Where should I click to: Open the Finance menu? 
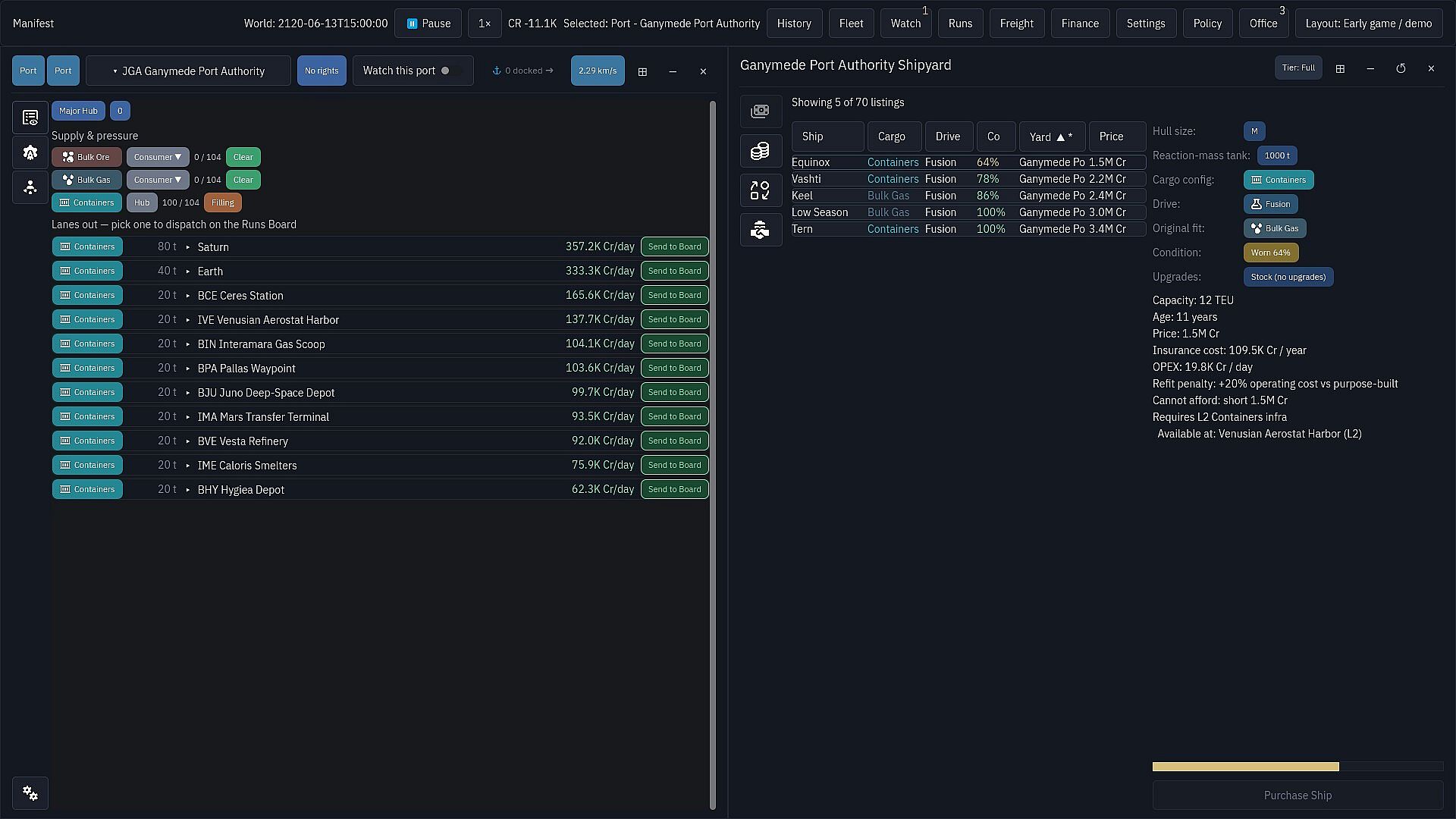coord(1080,24)
